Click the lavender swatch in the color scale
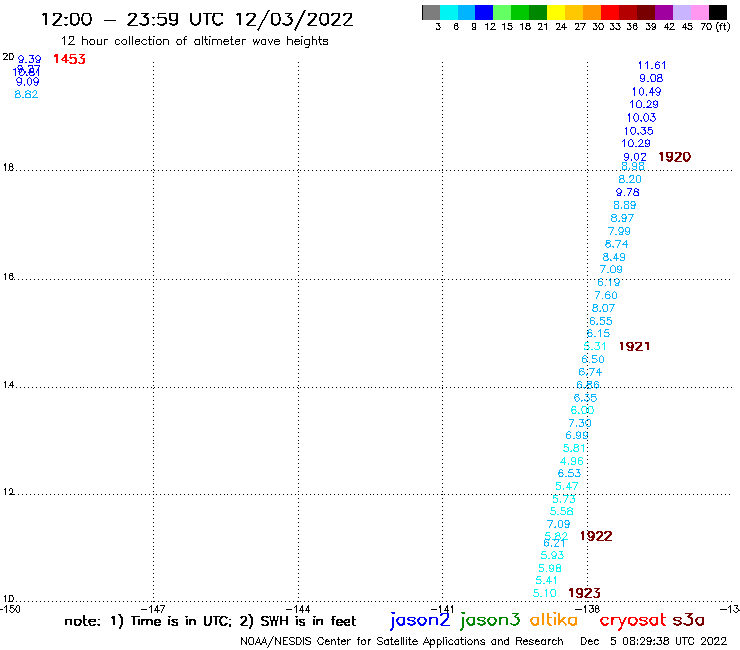The height and width of the screenshot is (650, 740). (x=682, y=12)
